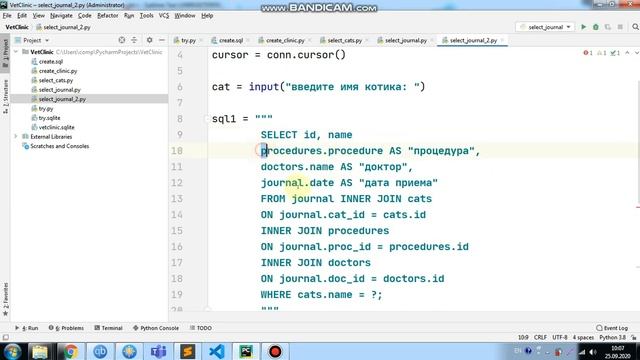Select create.sql in the project tree
This screenshot has width=640, height=360.
point(51,61)
